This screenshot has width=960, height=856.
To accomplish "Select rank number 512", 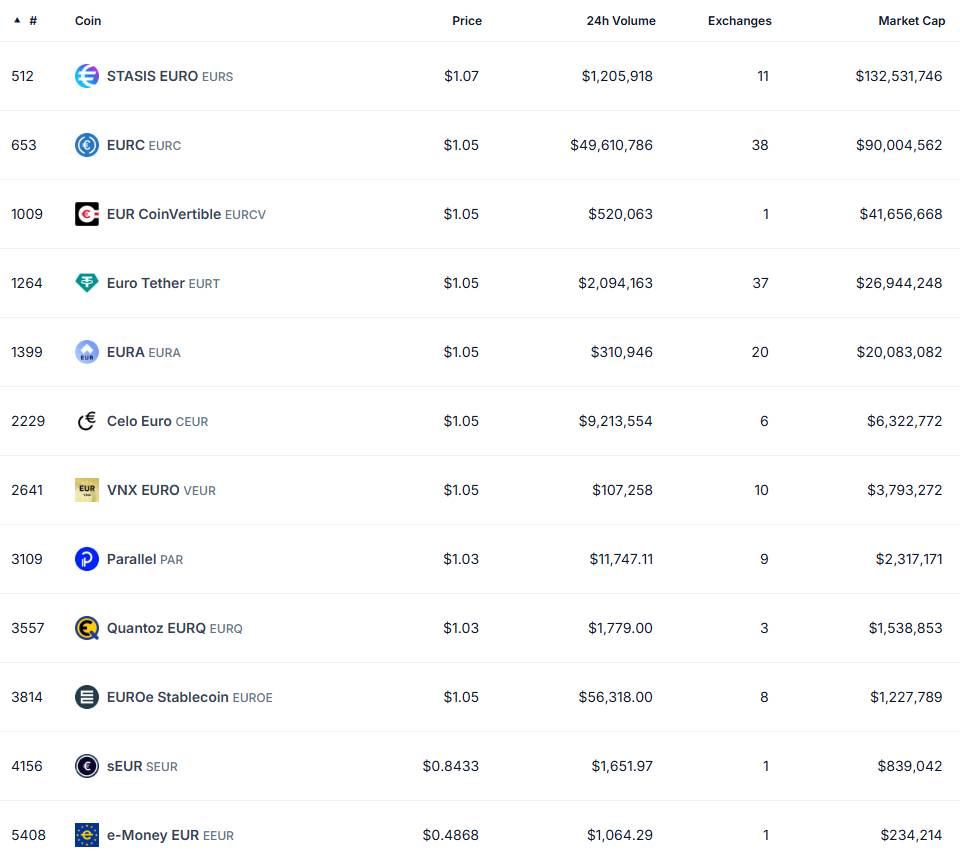I will [x=22, y=76].
